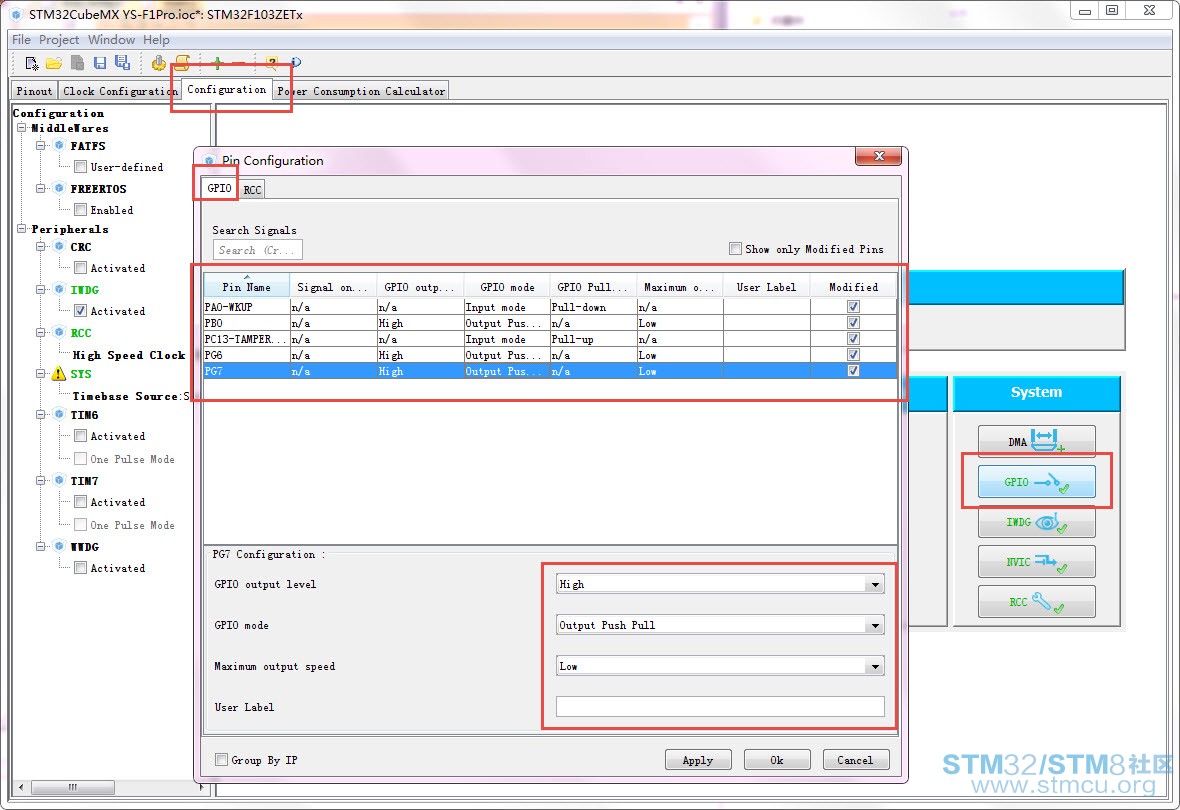Click the Cancel button
Image resolution: width=1180 pixels, height=810 pixels.
[x=856, y=760]
